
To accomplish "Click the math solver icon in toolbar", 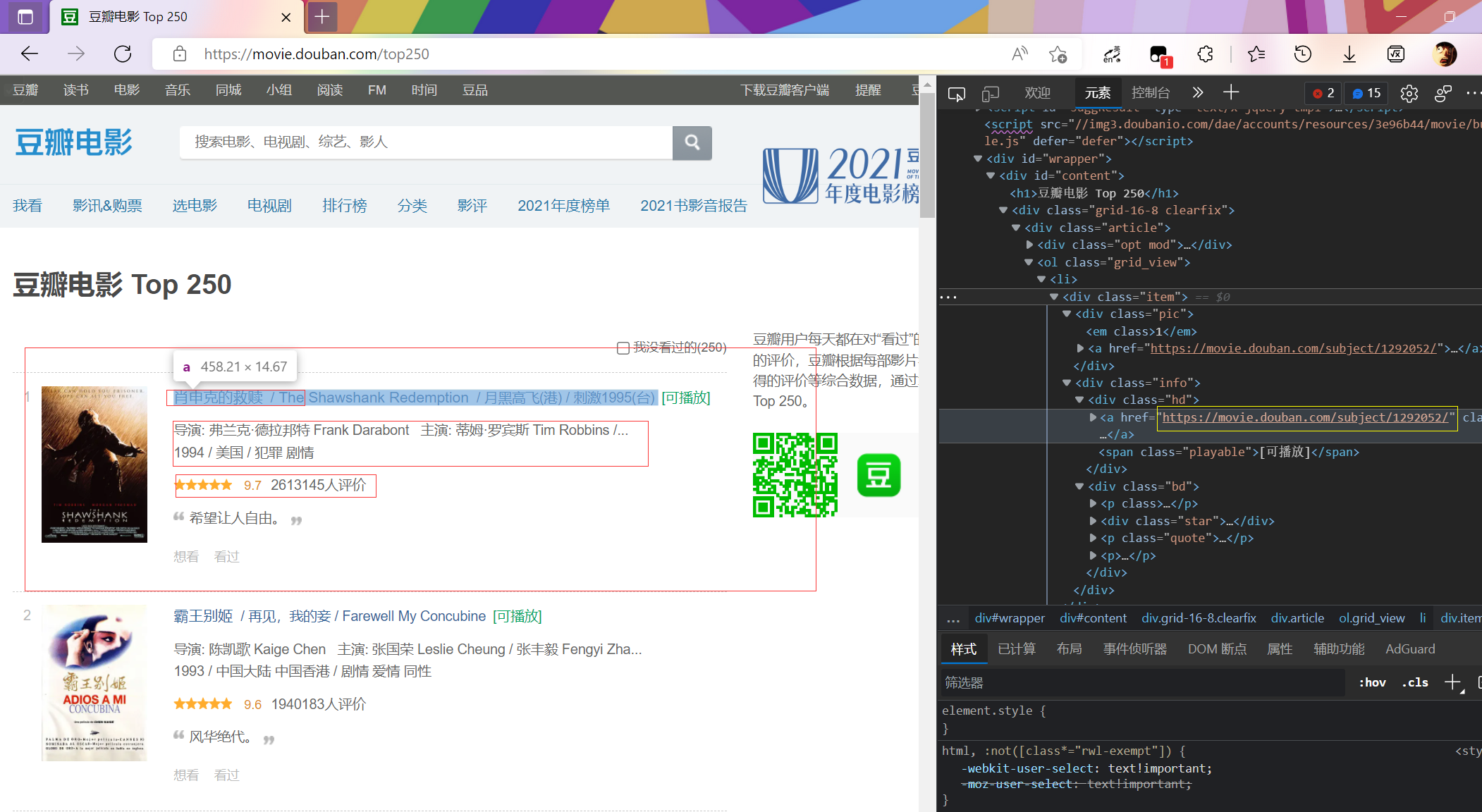I will click(1396, 54).
